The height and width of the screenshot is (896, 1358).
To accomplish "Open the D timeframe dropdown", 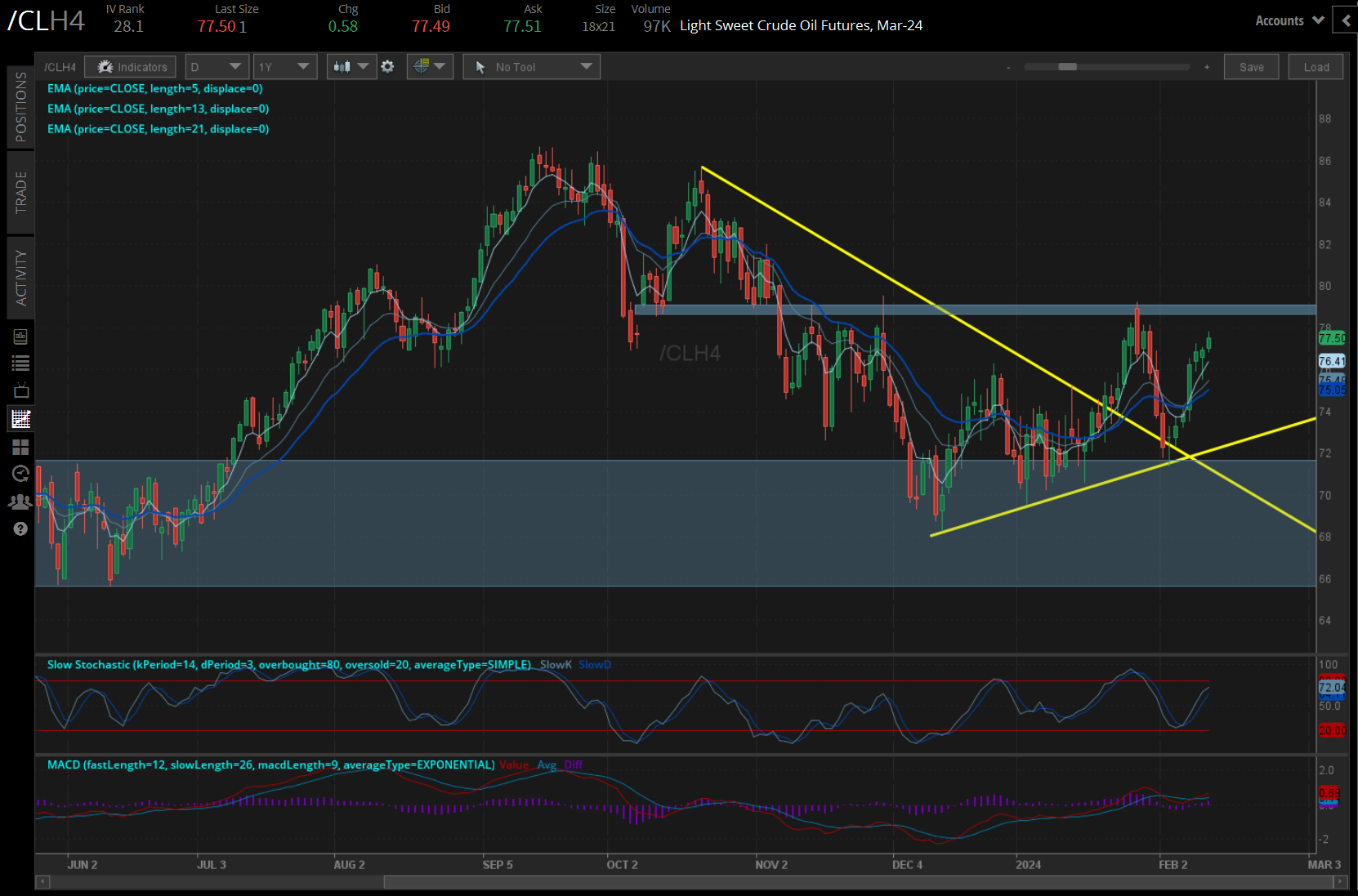I will click(217, 66).
